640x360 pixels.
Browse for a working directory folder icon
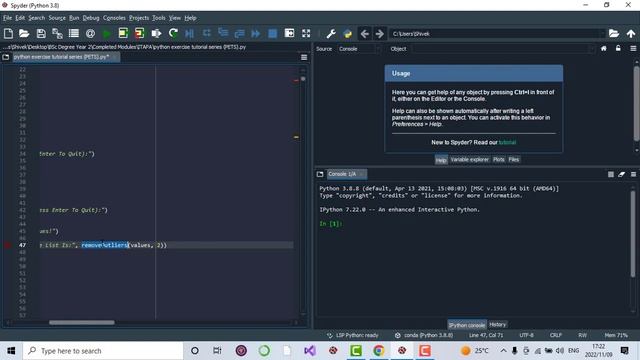[x=614, y=33]
